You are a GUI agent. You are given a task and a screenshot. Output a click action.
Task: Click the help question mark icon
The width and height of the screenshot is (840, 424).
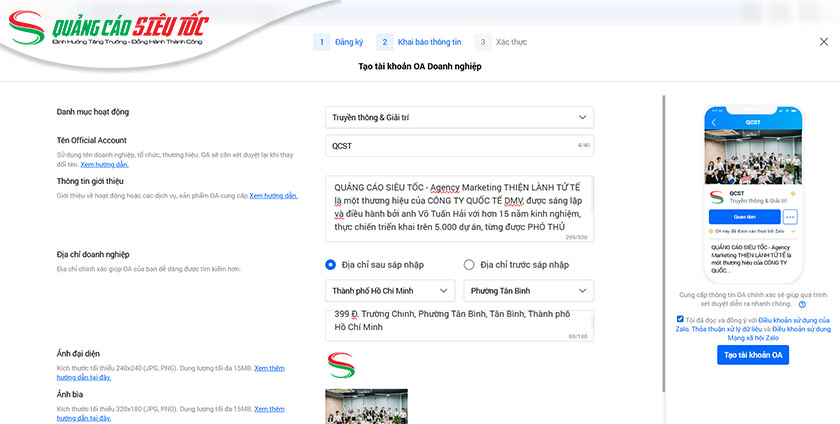[803, 305]
